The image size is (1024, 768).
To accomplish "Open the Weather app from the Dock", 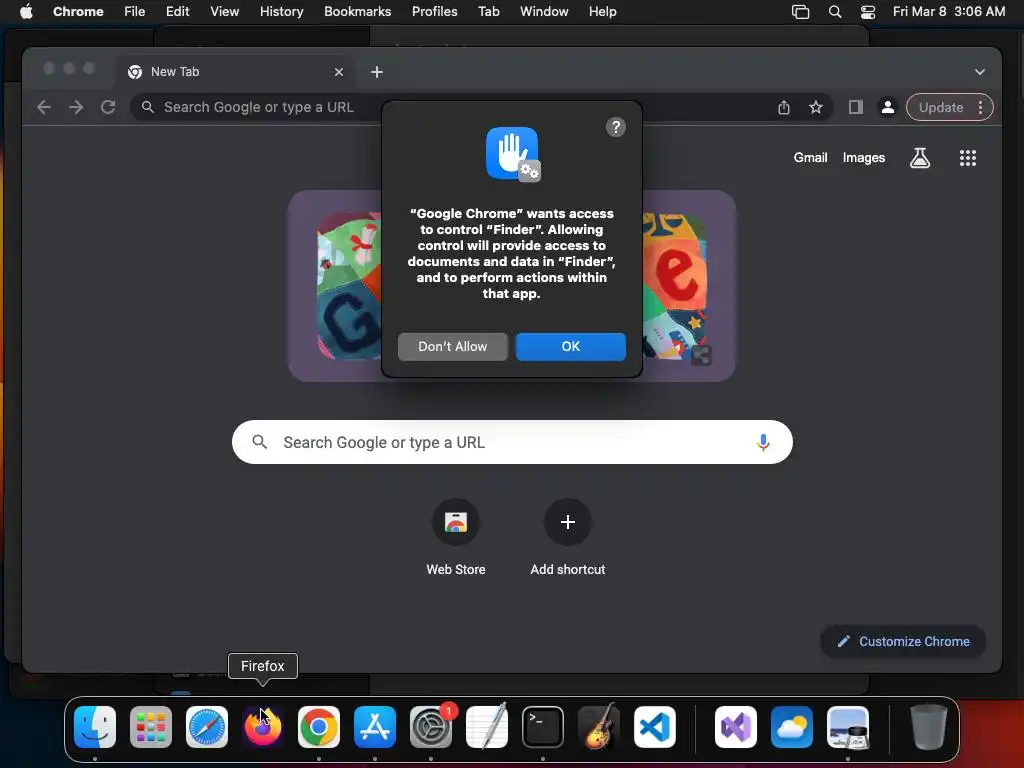I will pyautogui.click(x=792, y=727).
